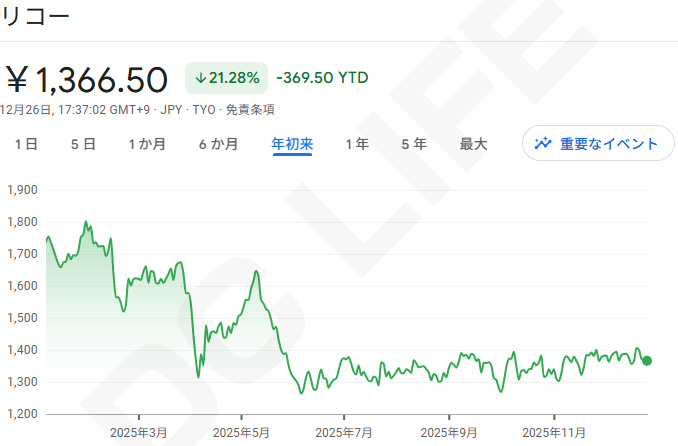Image resolution: width=678 pixels, height=446 pixels.
Task: Click the 2025年7月 axis label
Action: tap(344, 433)
